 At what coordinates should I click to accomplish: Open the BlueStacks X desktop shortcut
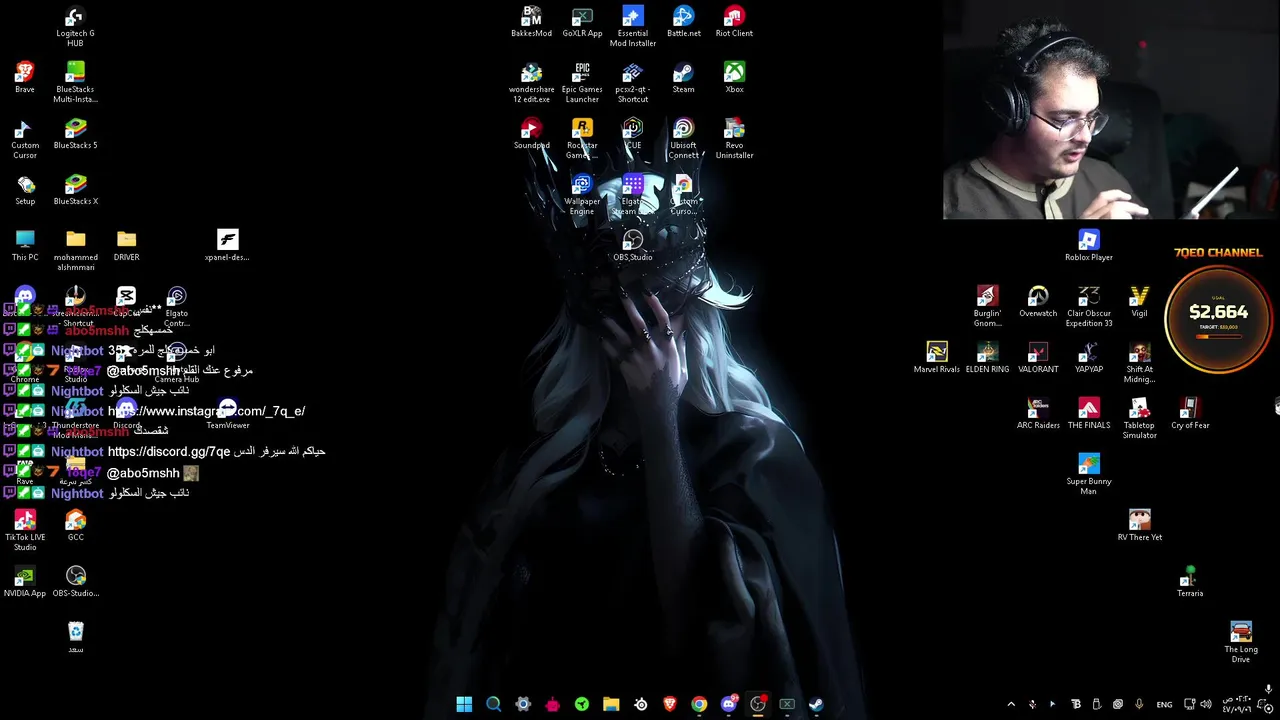[x=75, y=190]
